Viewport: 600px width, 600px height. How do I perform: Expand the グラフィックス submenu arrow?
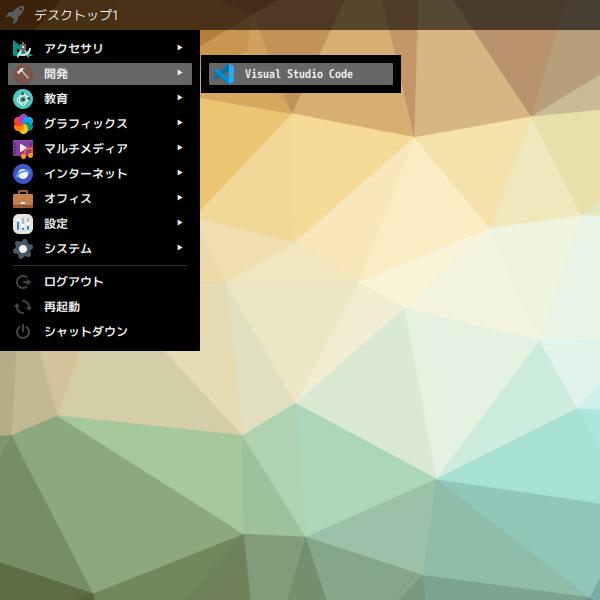179,122
